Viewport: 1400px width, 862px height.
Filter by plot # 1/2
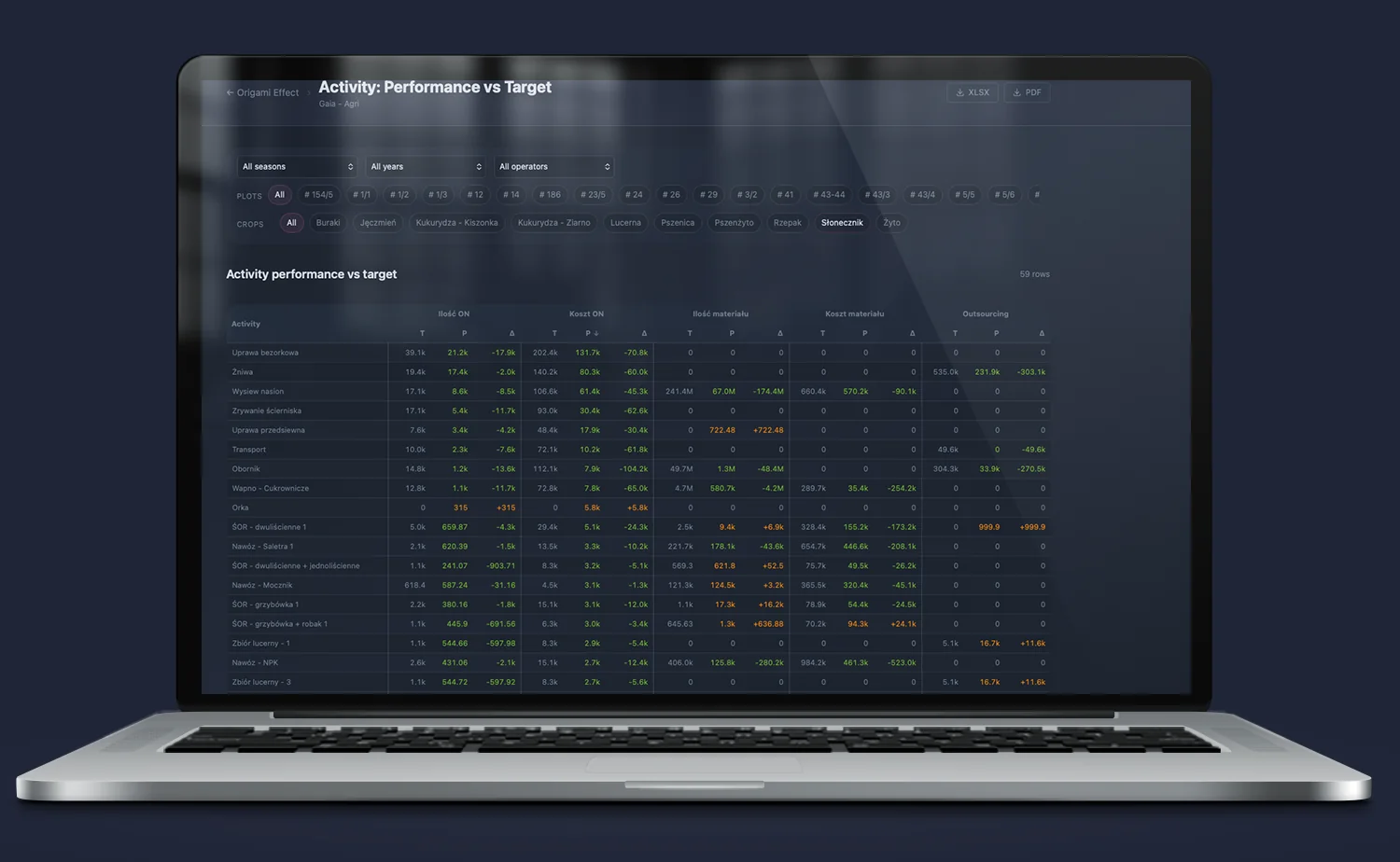(399, 195)
